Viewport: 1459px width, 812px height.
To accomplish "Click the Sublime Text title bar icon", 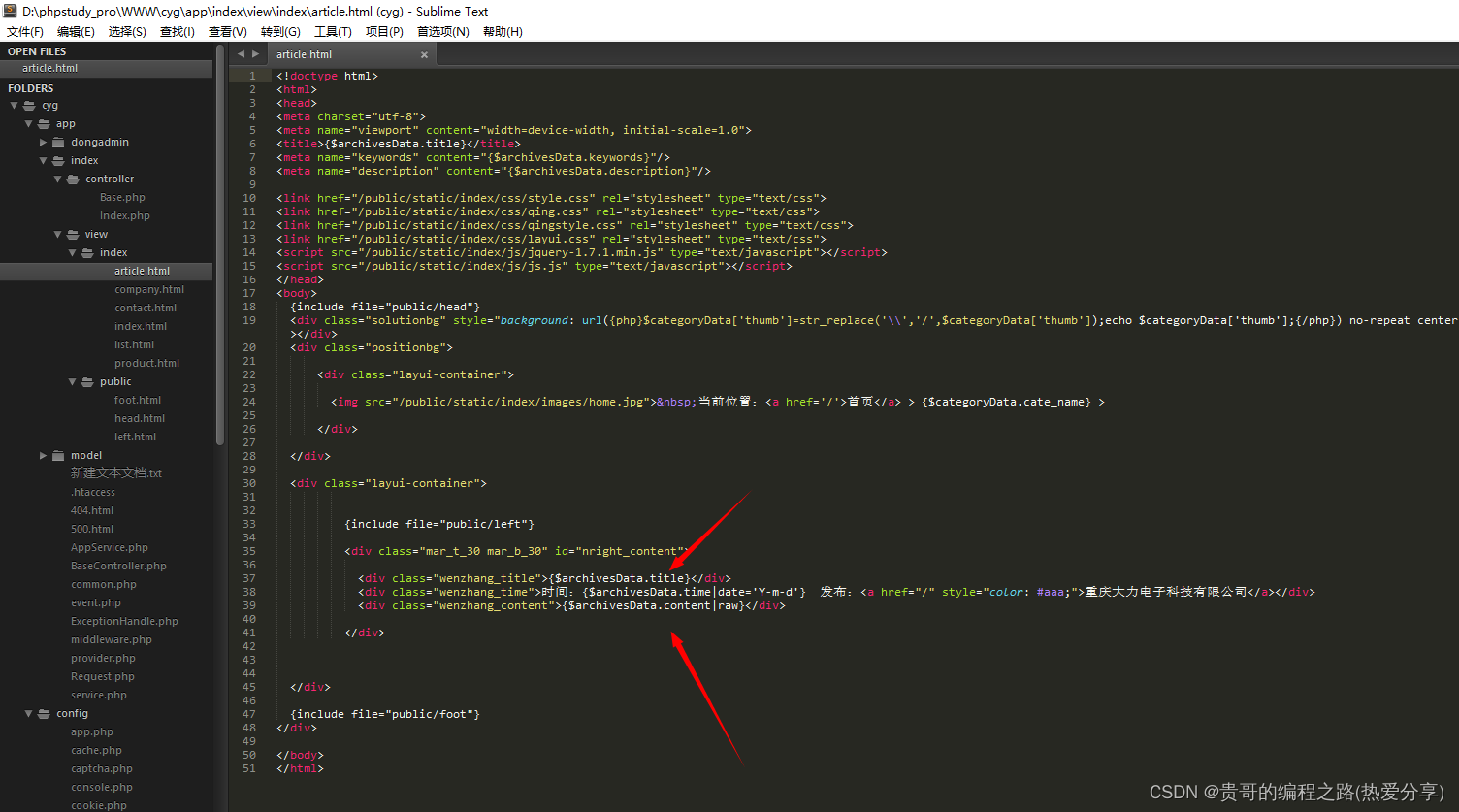I will pyautogui.click(x=11, y=11).
